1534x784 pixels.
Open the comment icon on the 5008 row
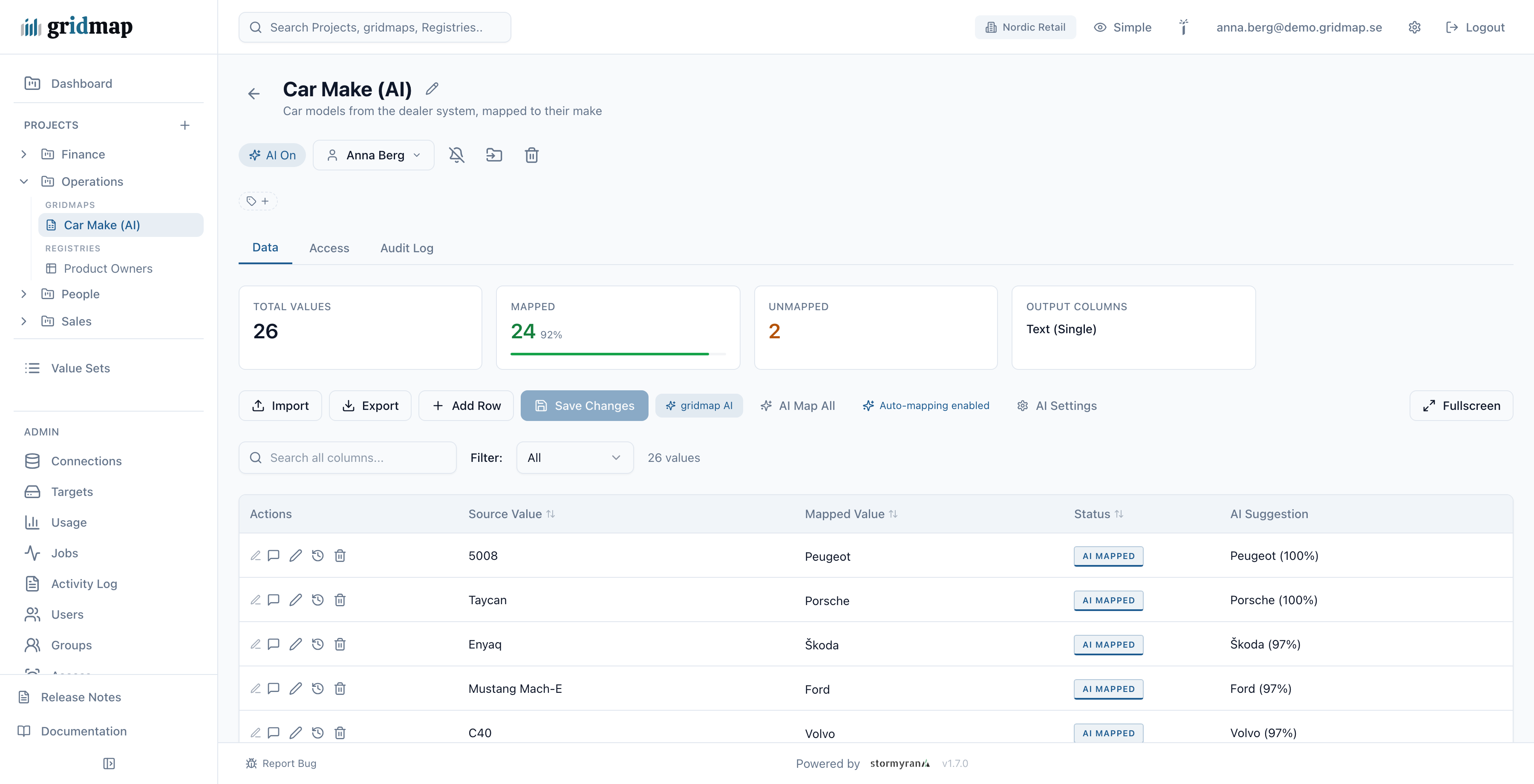coord(273,556)
